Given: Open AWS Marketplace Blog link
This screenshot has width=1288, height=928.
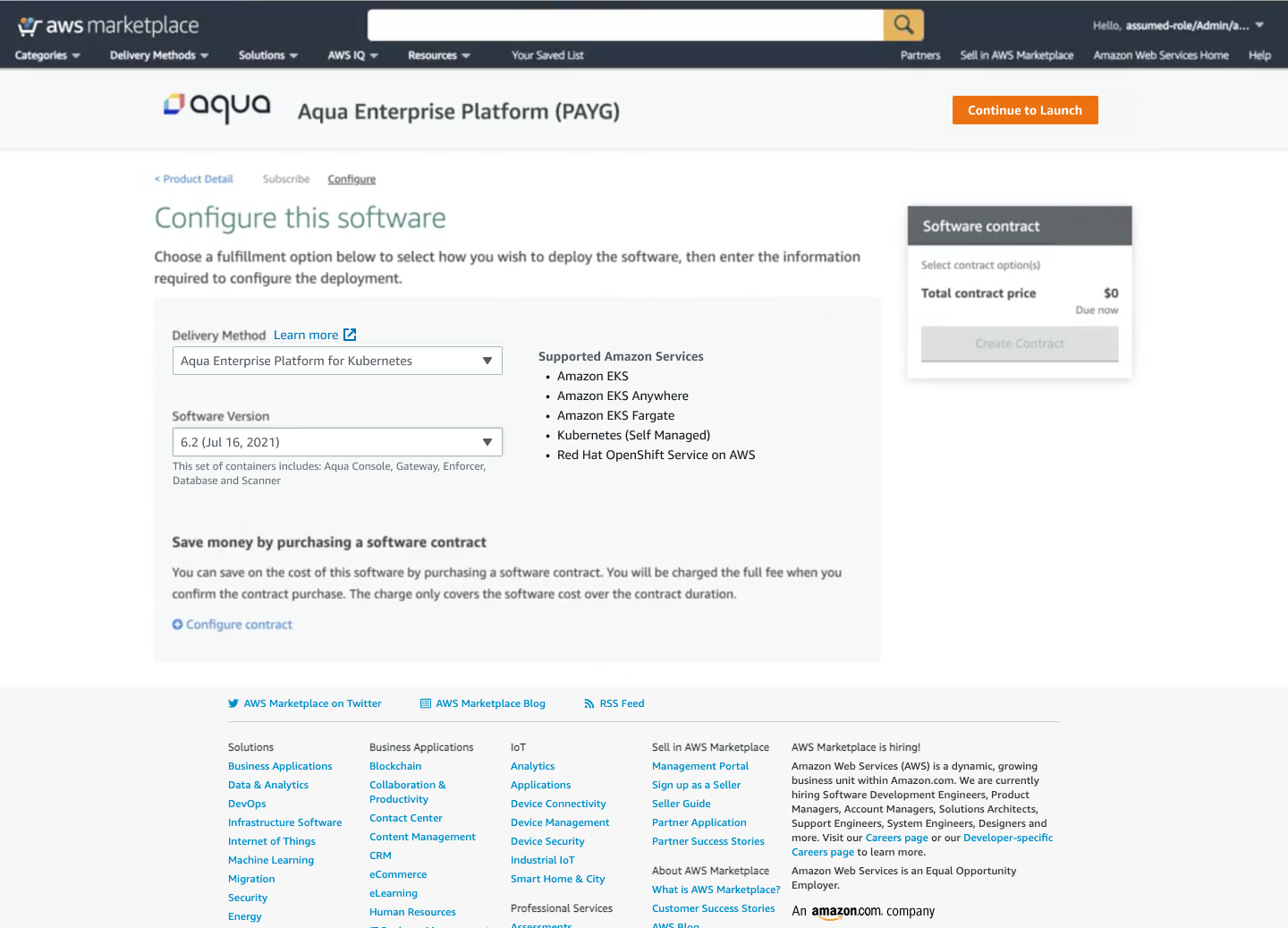Looking at the screenshot, I should [490, 703].
